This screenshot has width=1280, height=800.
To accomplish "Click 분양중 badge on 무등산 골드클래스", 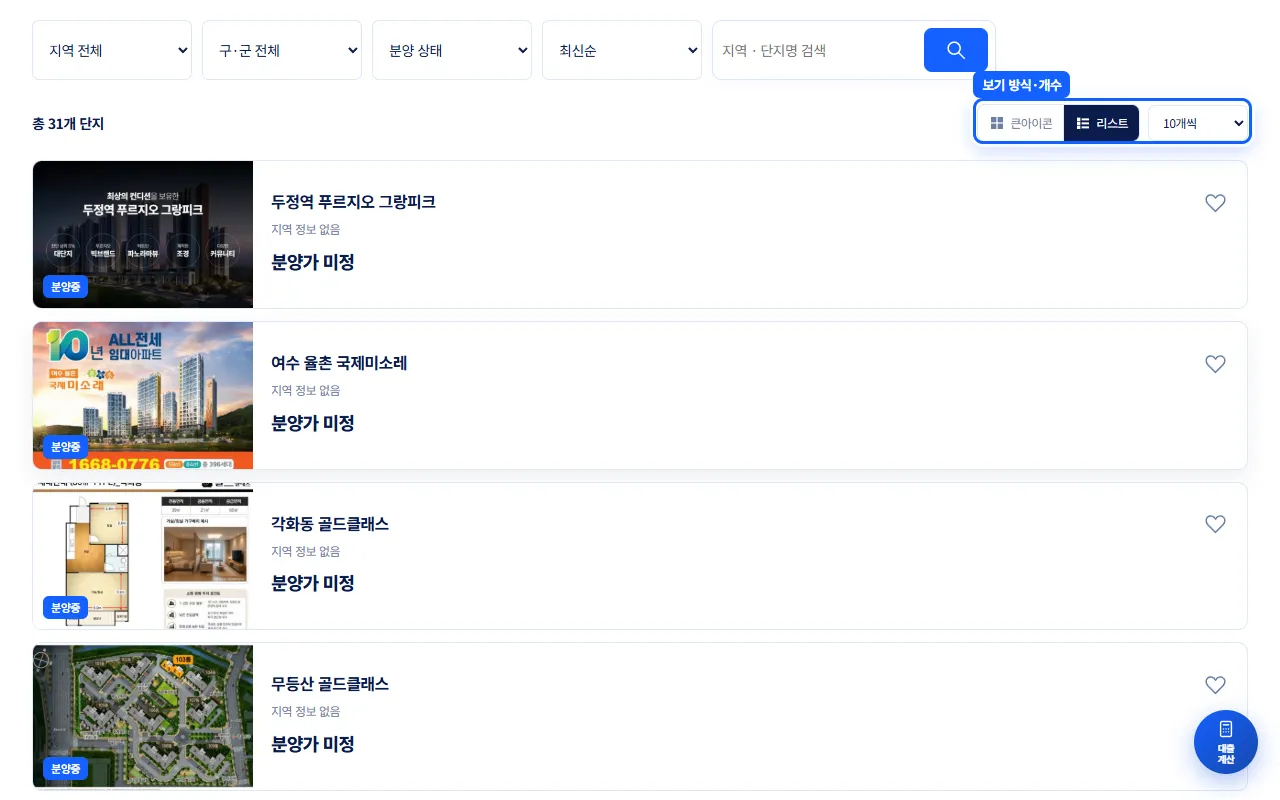I will point(65,769).
